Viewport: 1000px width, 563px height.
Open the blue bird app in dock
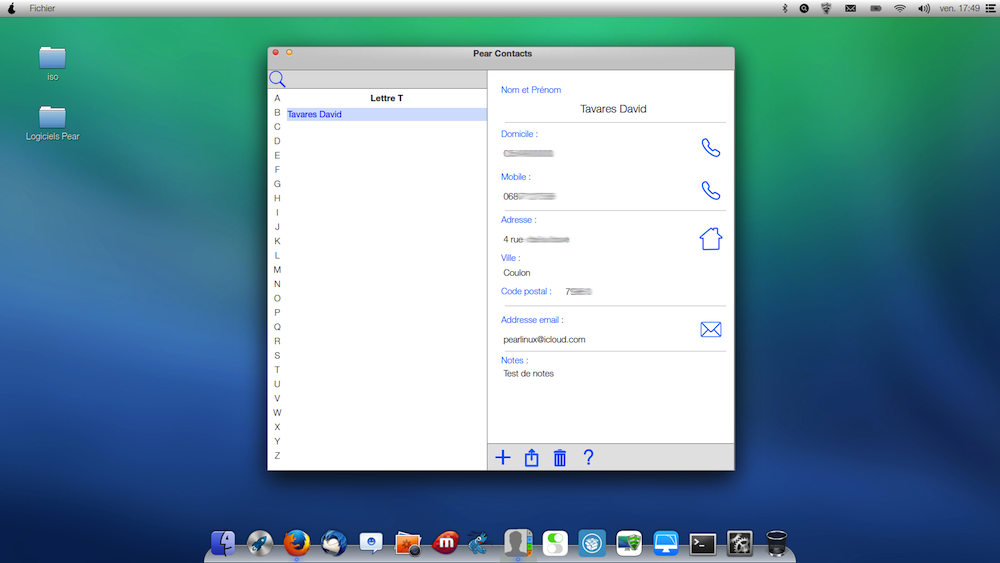[479, 543]
